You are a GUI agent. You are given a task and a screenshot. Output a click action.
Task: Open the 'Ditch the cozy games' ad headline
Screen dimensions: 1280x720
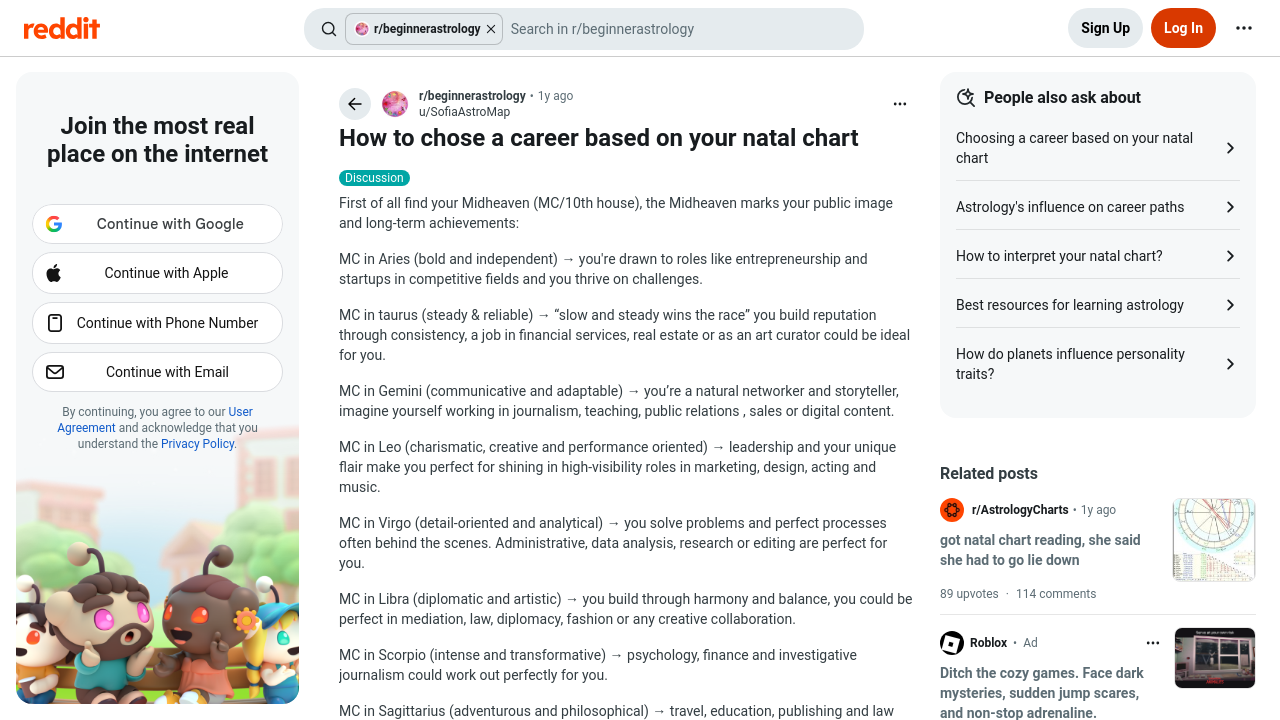pos(1041,693)
